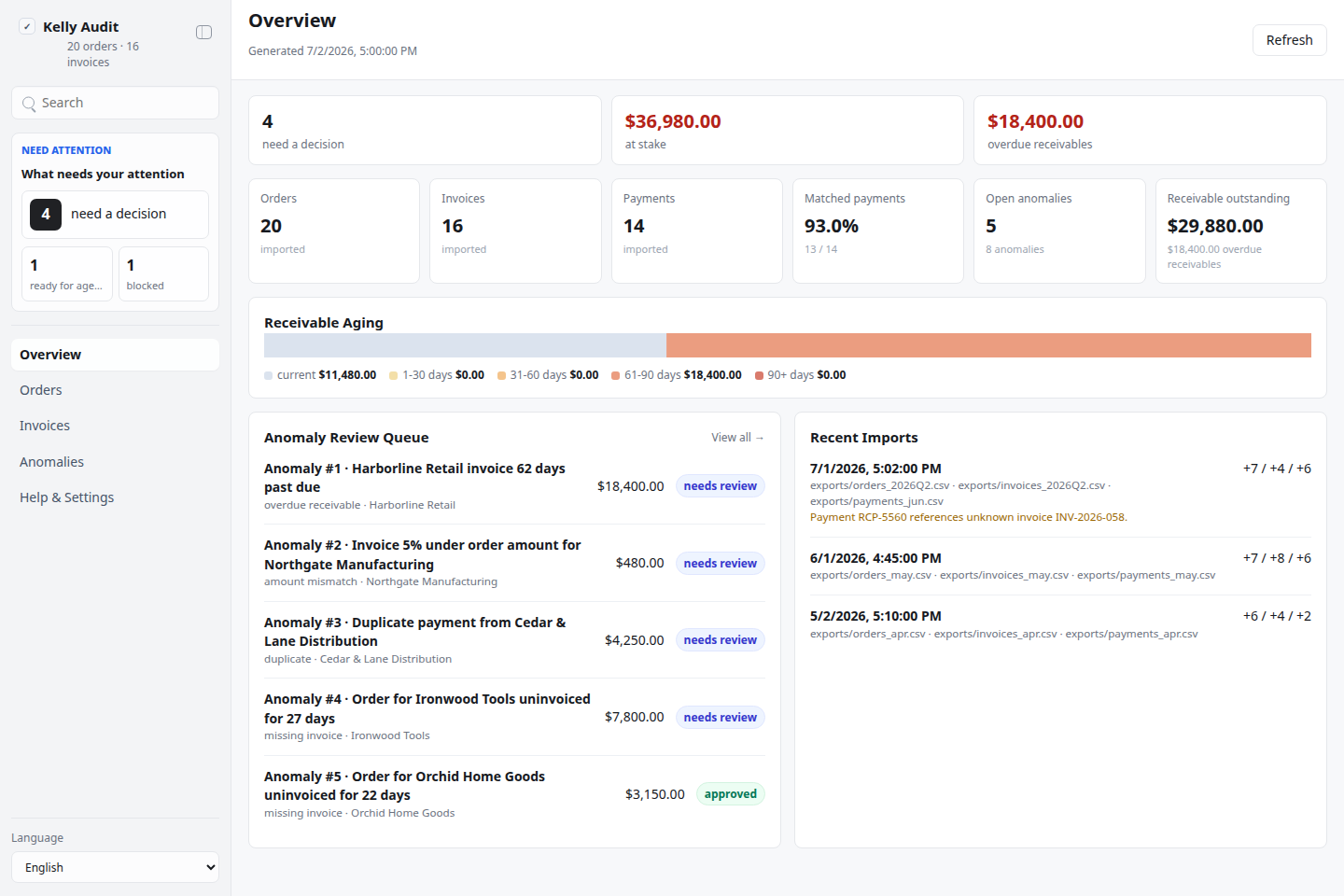Open Anomaly #1 Harborline Retail invoice row
Viewport: 1344px width, 896px height.
pyautogui.click(x=514, y=486)
